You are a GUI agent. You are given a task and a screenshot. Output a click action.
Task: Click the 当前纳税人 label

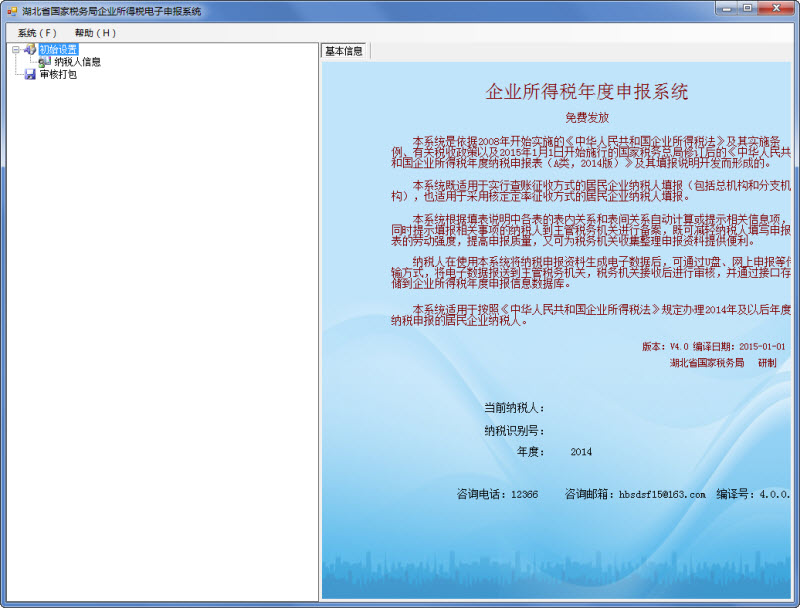pyautogui.click(x=514, y=408)
